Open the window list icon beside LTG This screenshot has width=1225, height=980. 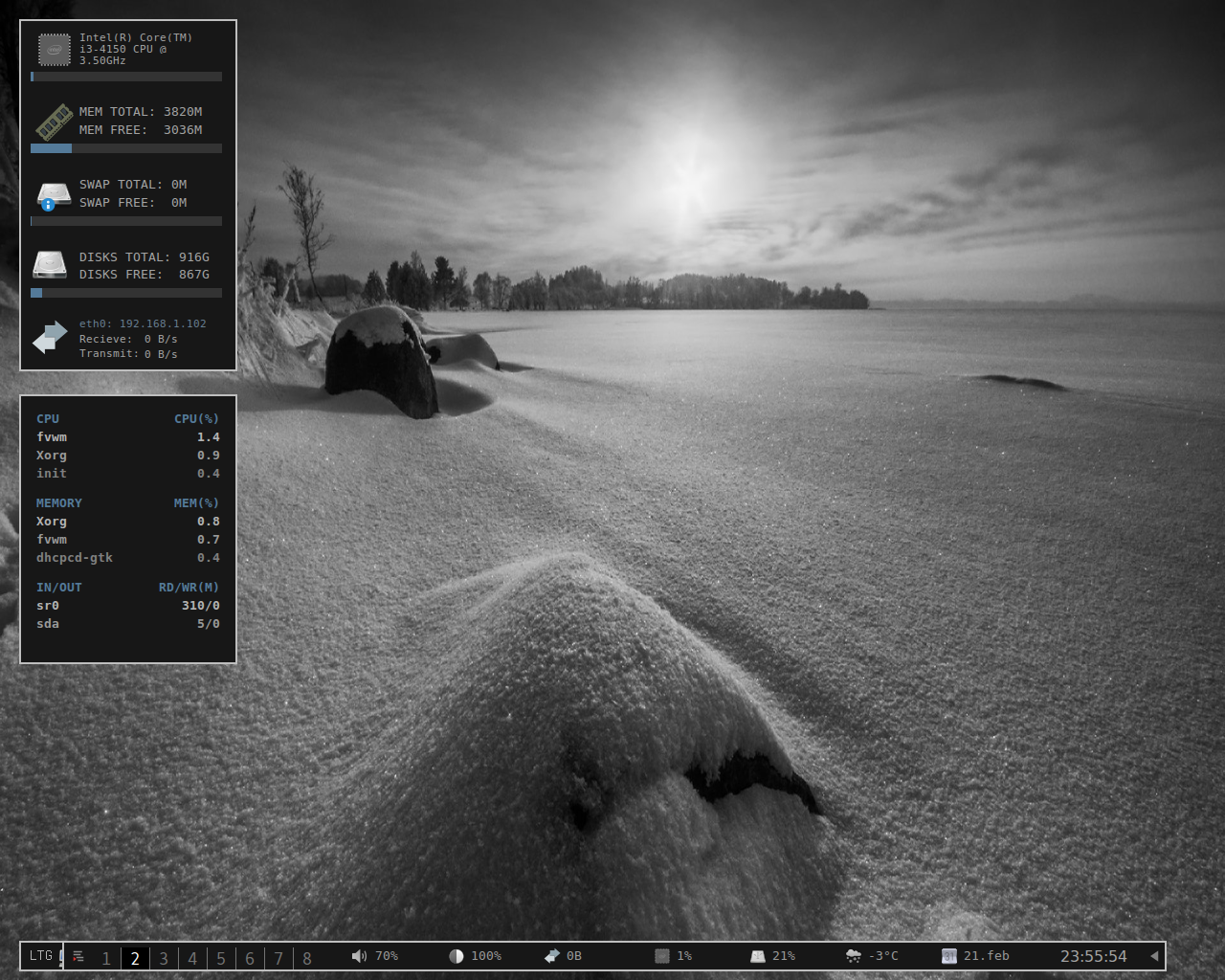(78, 956)
